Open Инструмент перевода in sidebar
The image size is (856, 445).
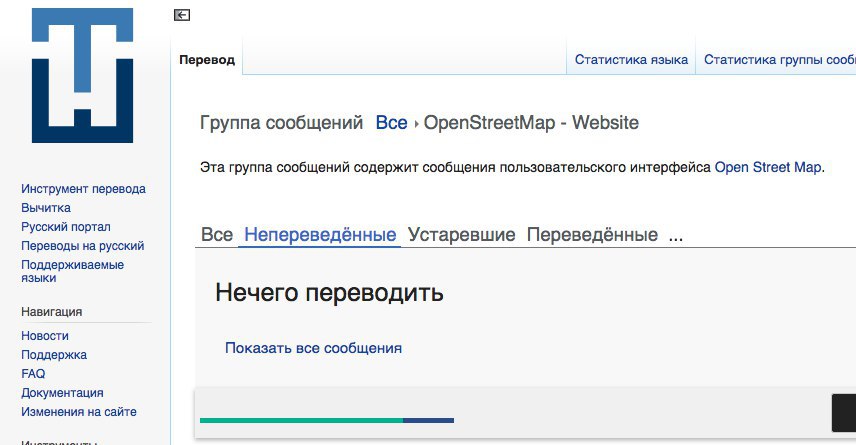click(x=84, y=189)
